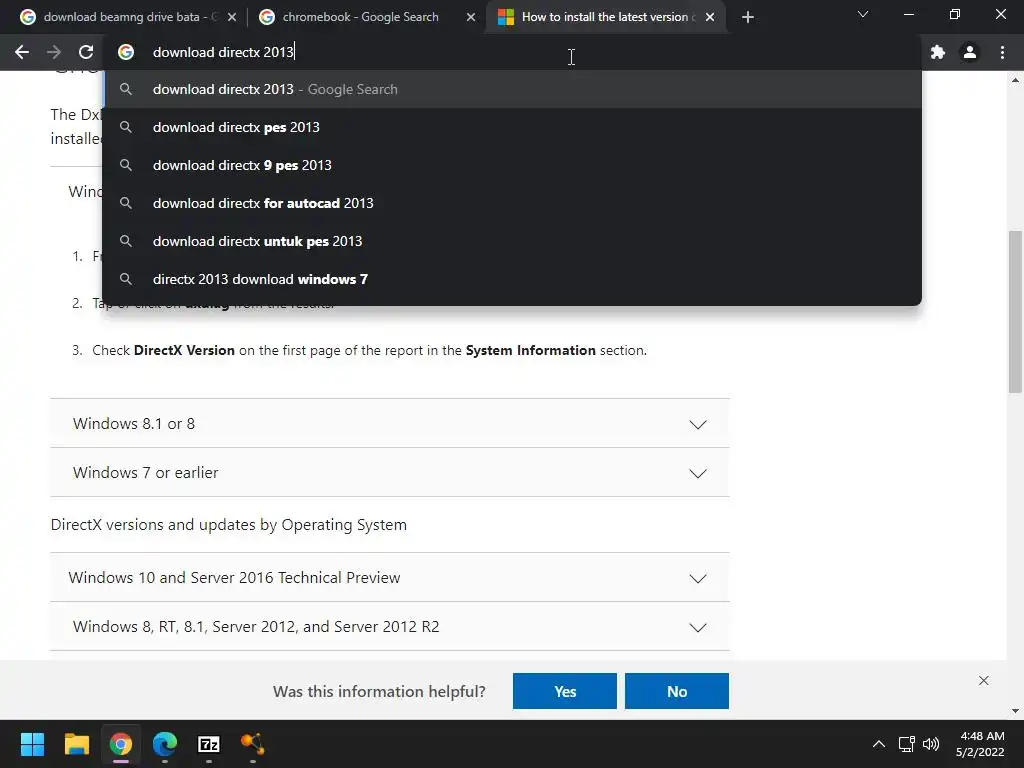Go back with the browser back arrow

[22, 52]
